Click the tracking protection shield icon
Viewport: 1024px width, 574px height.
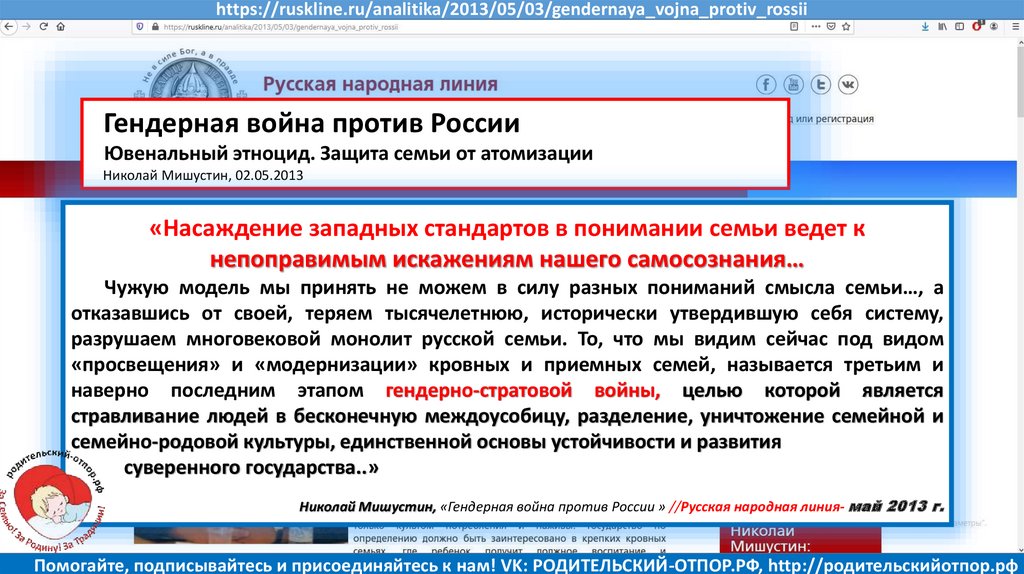pos(139,27)
